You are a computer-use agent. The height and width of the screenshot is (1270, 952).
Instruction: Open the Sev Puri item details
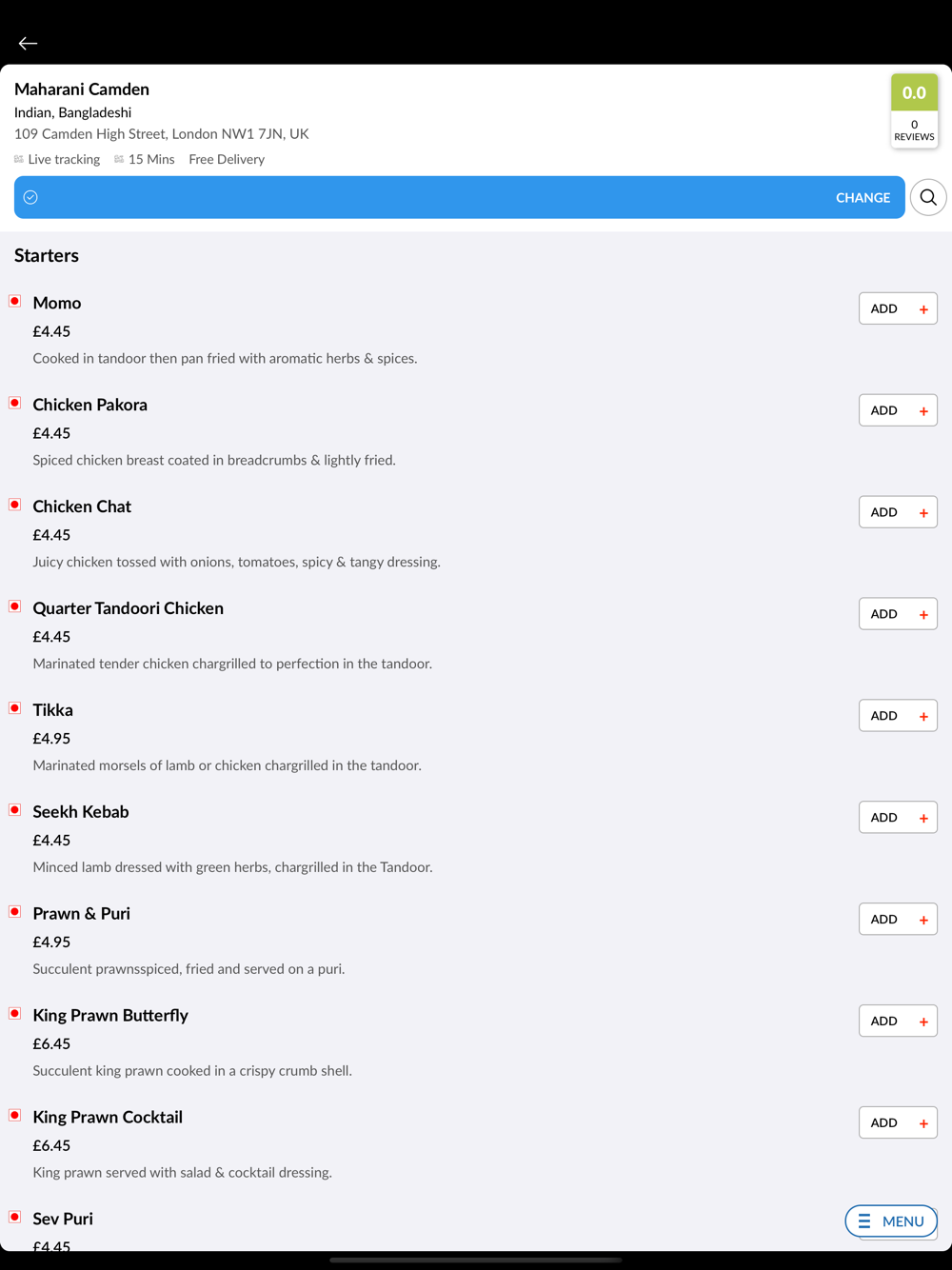tap(63, 1219)
